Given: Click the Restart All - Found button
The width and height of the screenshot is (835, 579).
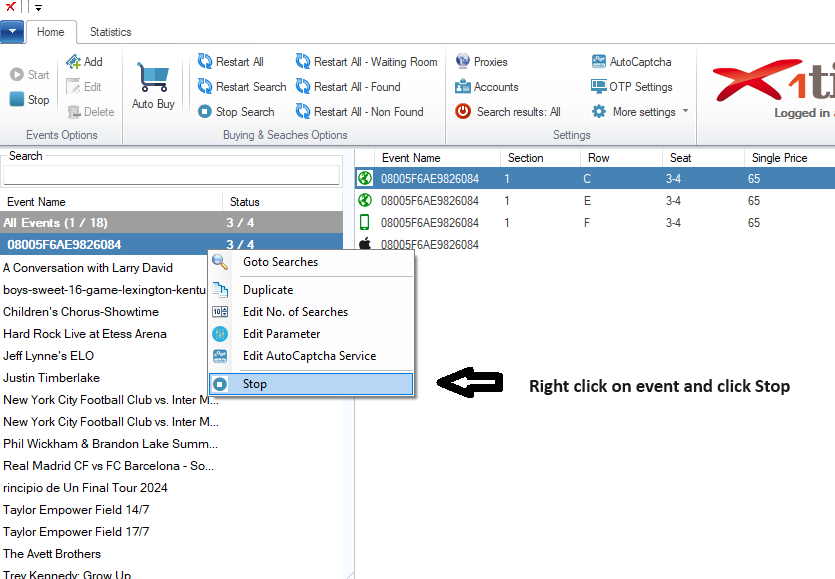Looking at the screenshot, I should (x=348, y=87).
